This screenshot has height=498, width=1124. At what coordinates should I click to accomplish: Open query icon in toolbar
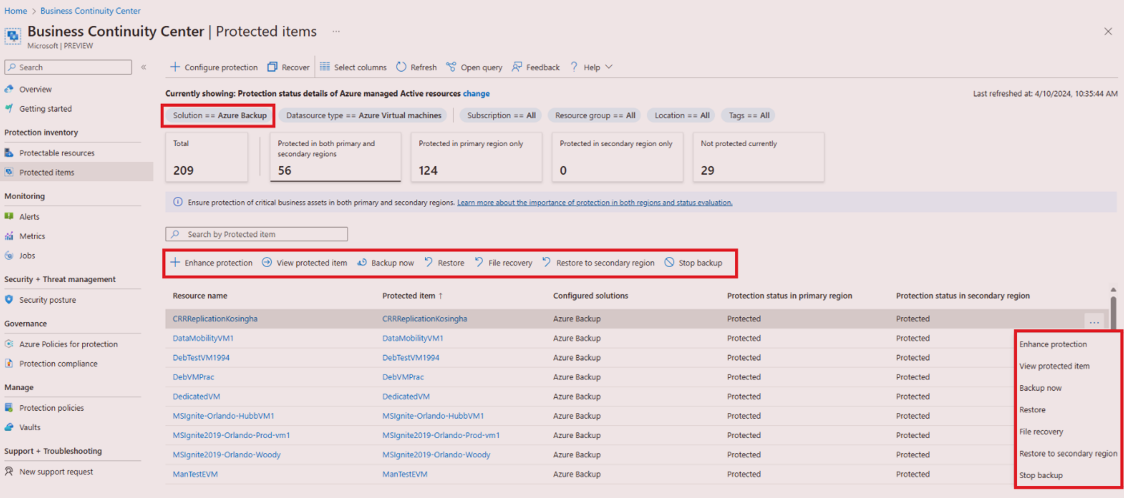coord(452,67)
